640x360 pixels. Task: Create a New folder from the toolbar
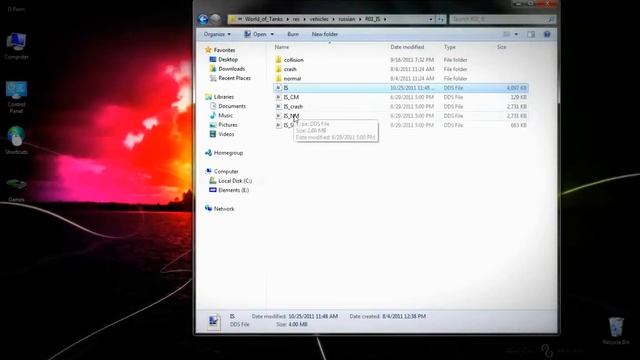tap(325, 34)
